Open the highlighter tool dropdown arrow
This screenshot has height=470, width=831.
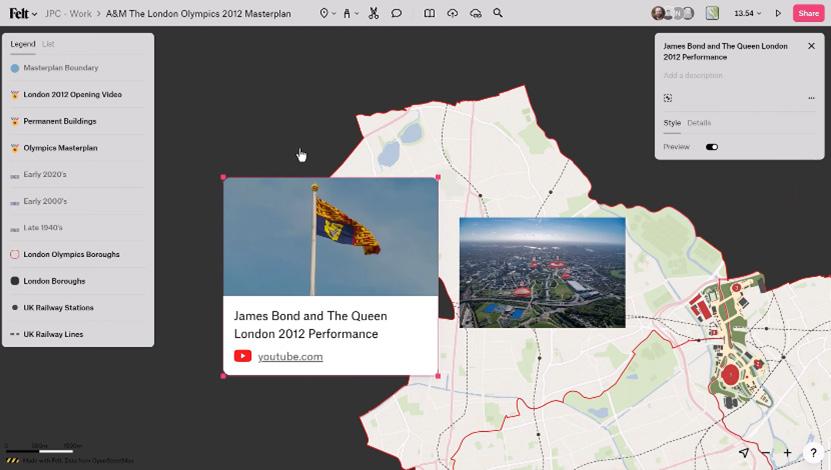[x=357, y=13]
